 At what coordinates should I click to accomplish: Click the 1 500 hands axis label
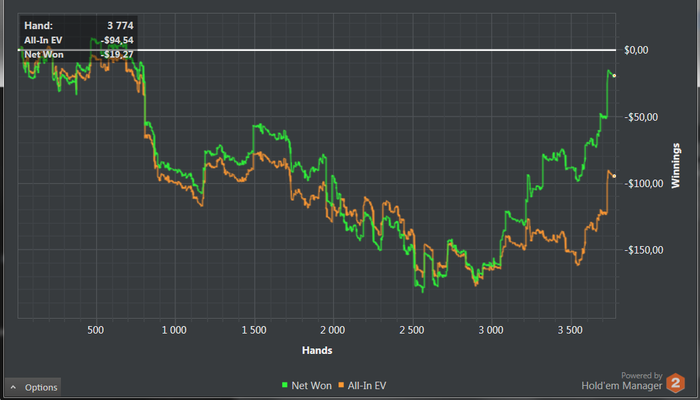[x=254, y=330]
